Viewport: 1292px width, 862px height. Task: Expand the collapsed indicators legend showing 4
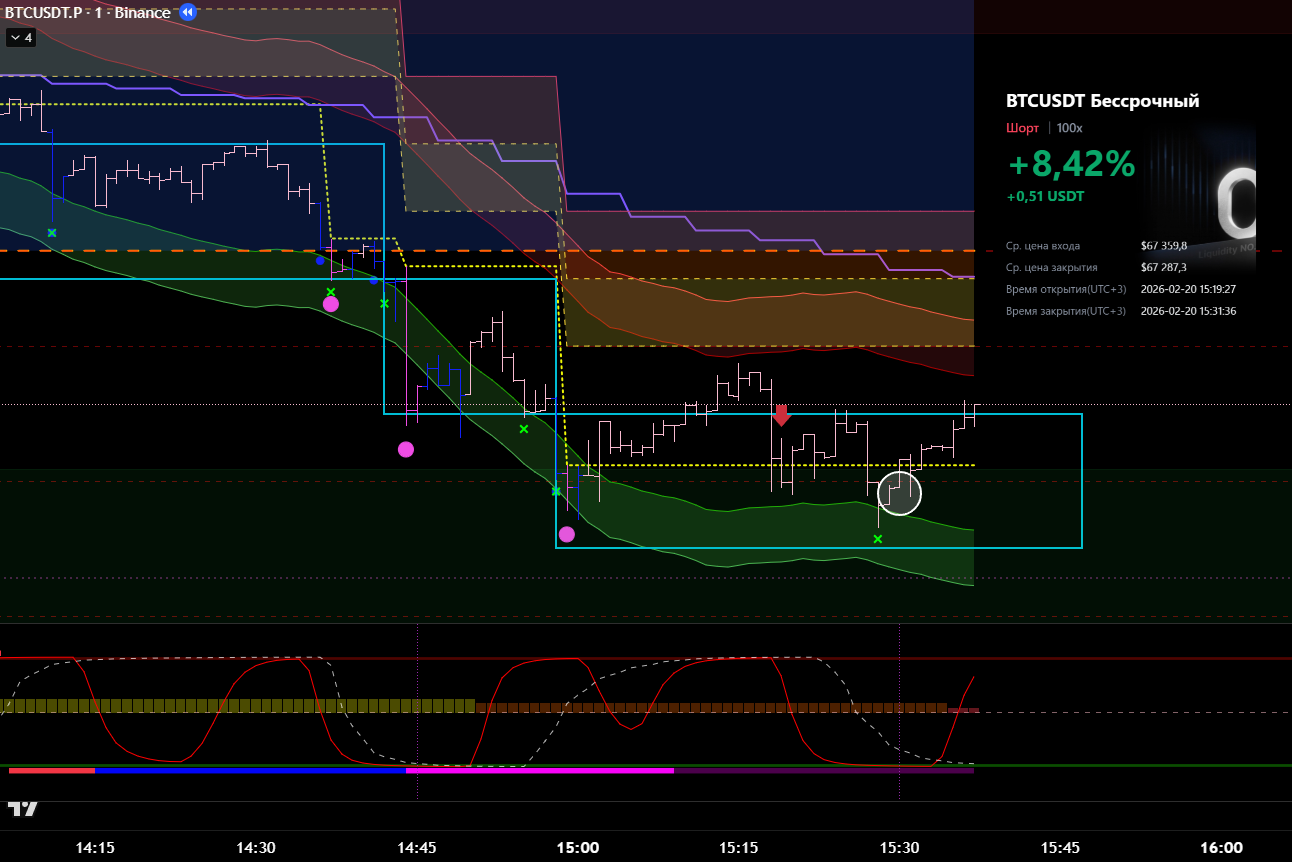pyautogui.click(x=21, y=38)
